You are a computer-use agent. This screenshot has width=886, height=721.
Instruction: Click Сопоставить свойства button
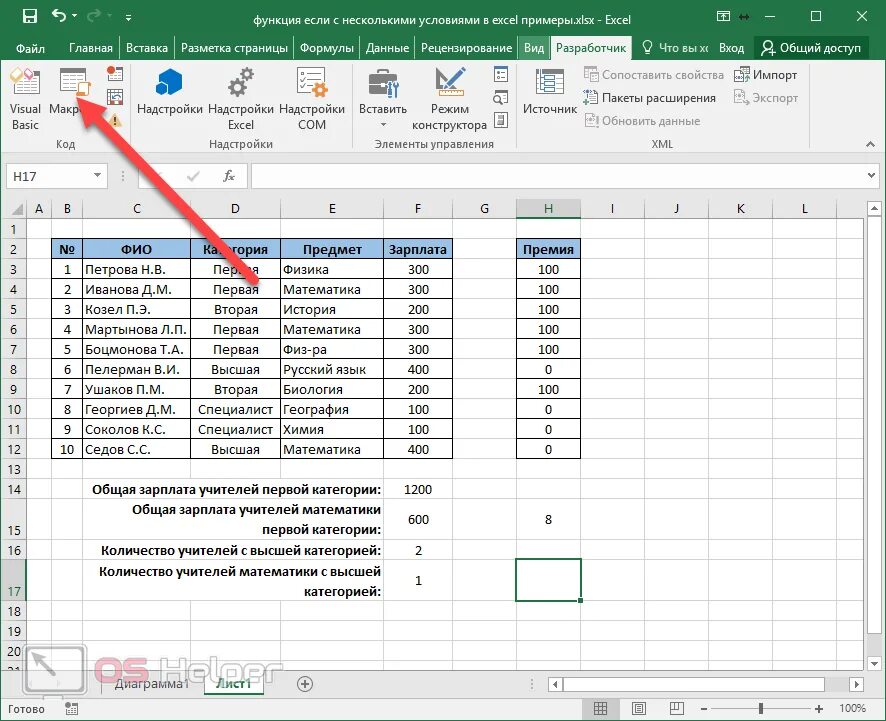(654, 75)
